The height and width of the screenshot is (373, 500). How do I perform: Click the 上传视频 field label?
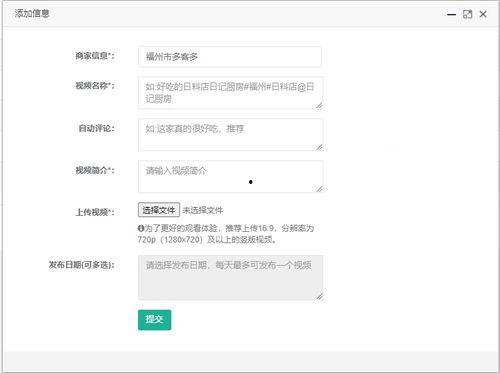(95, 212)
